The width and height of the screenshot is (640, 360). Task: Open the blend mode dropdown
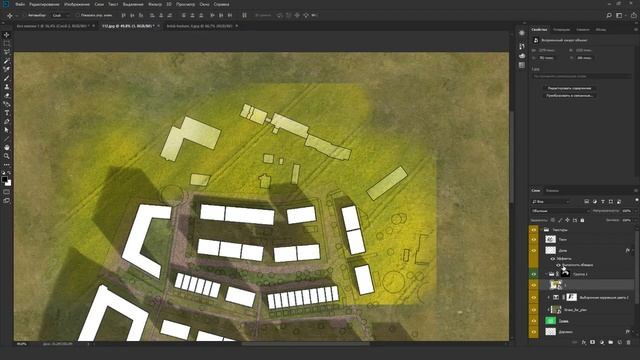coord(560,211)
